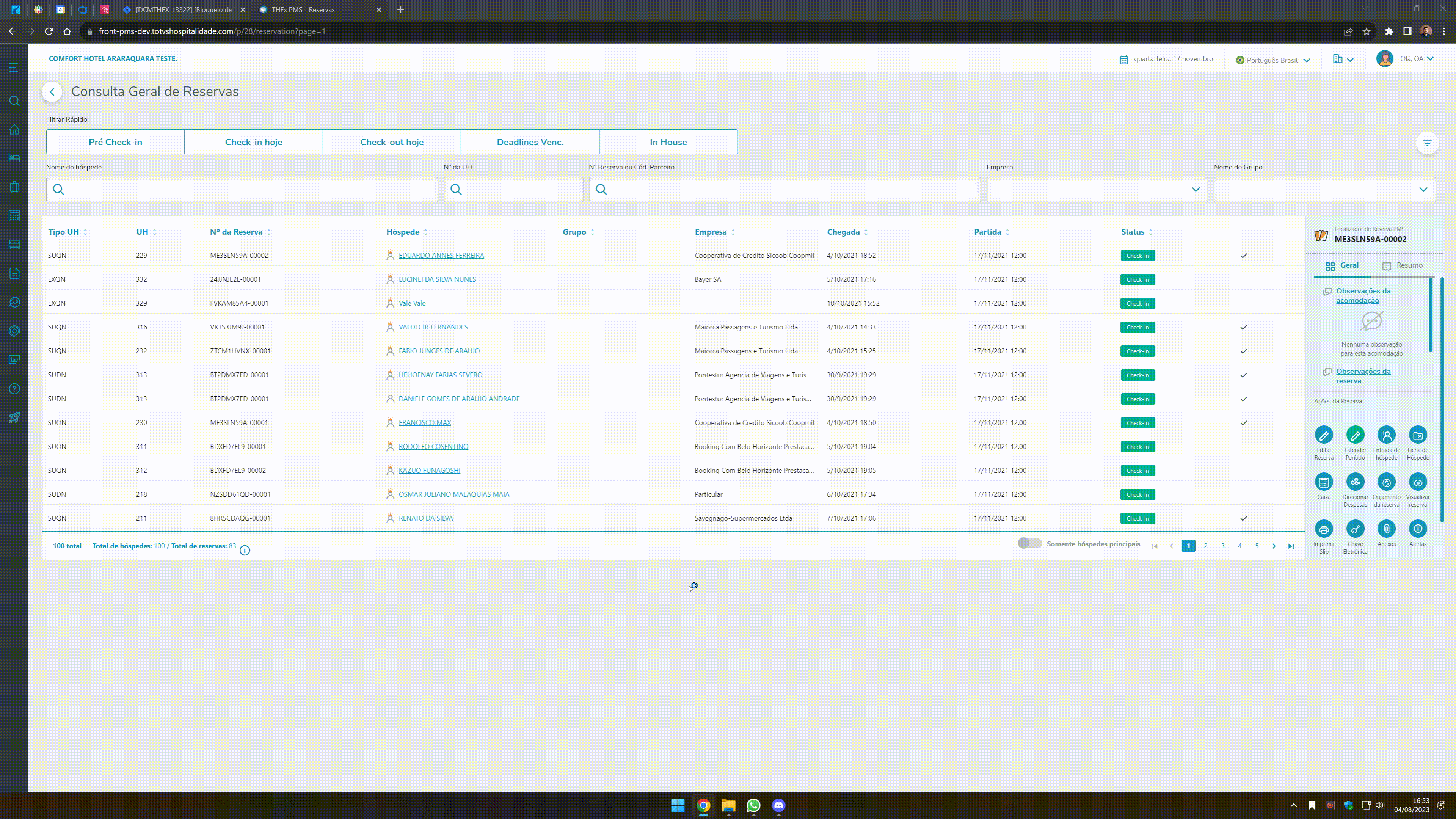Click Check-in hoje quick filter button
Screen dimensions: 1456x819
pos(253,142)
